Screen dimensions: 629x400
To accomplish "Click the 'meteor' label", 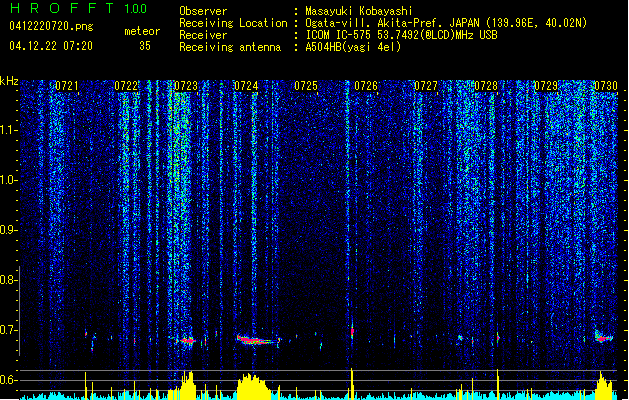I will coord(142,31).
